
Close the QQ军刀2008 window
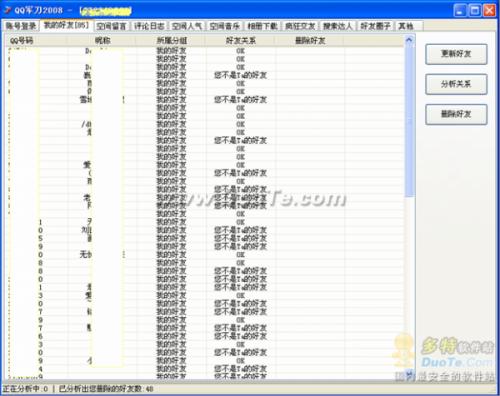(489, 11)
